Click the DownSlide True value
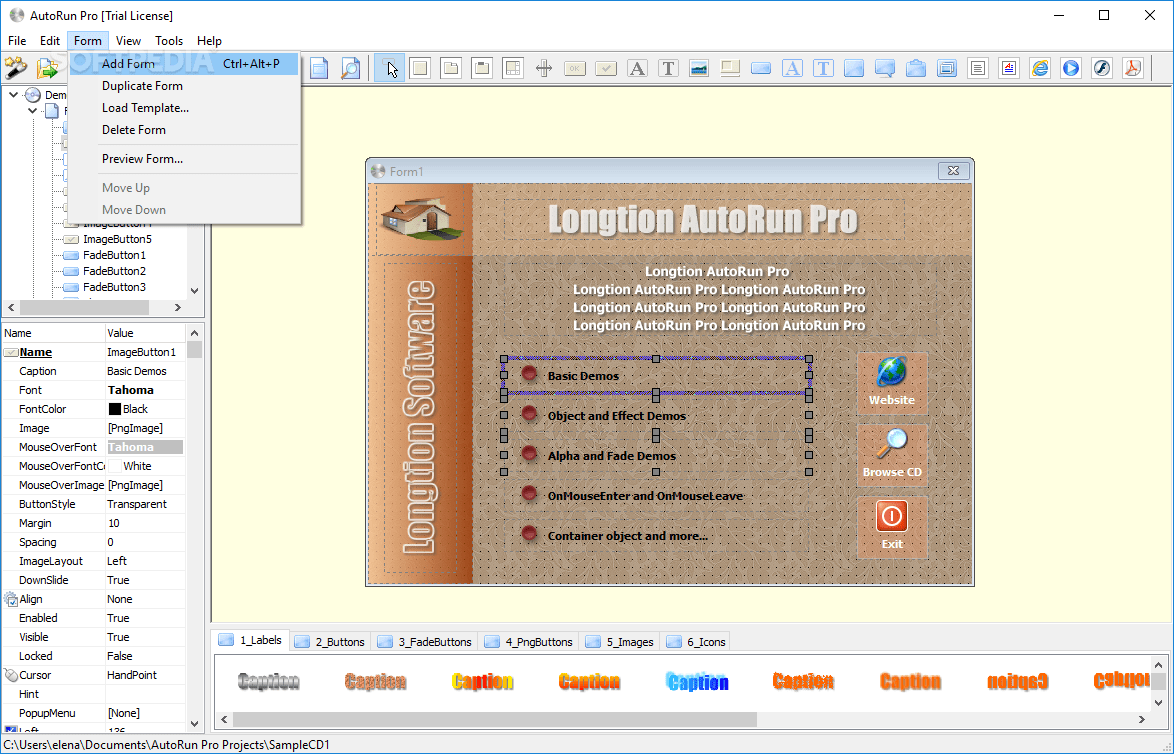Image resolution: width=1174 pixels, height=754 pixels. (145, 580)
